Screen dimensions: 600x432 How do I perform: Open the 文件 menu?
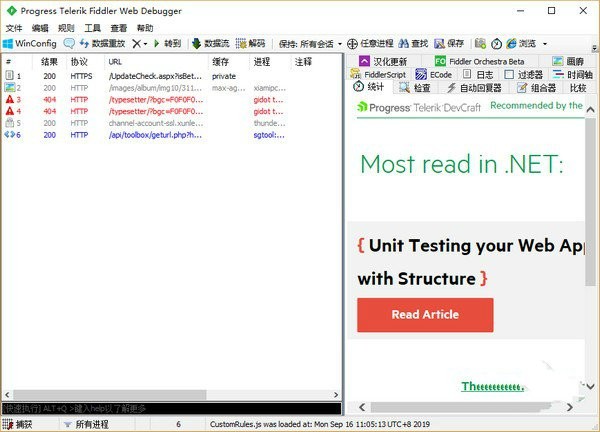pyautogui.click(x=14, y=28)
